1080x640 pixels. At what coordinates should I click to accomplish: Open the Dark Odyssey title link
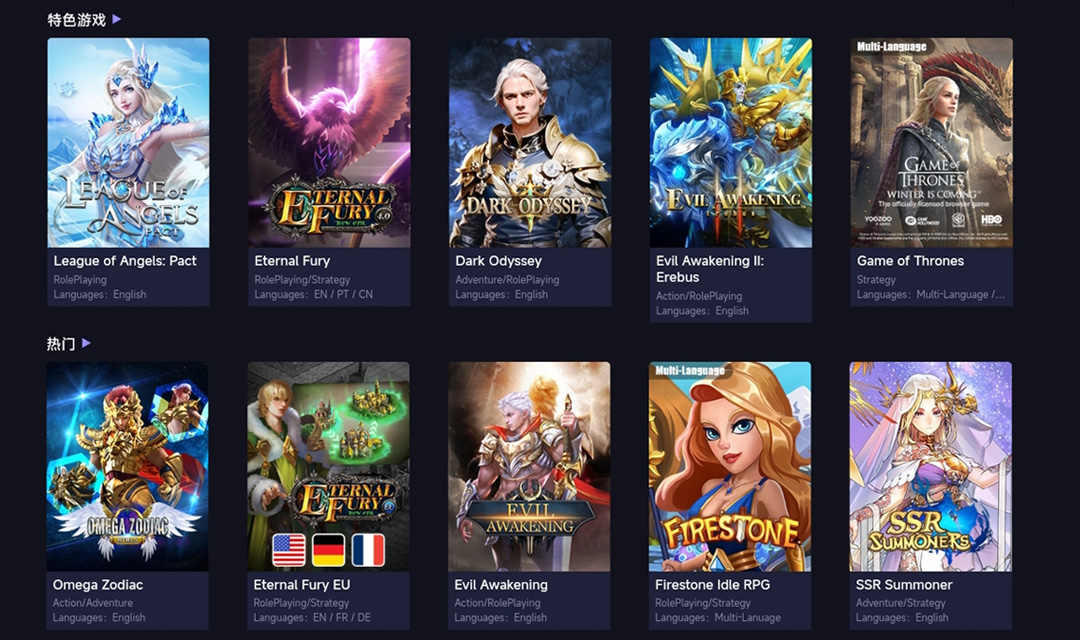tap(498, 261)
